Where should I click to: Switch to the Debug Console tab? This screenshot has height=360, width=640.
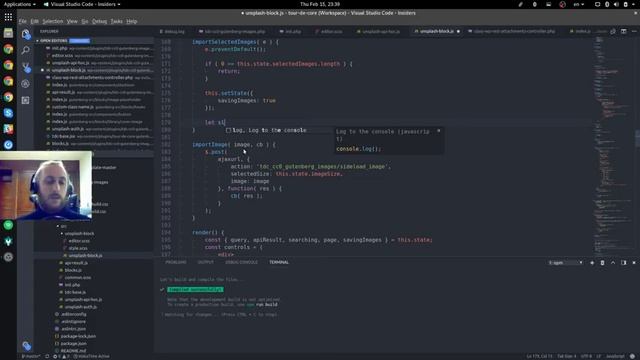click(241, 262)
